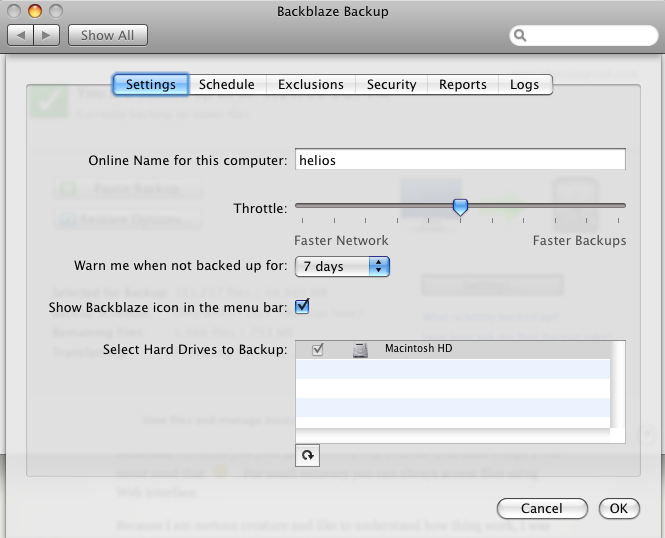This screenshot has height=538, width=665.
Task: Switch to the Settings tab
Action: point(151,84)
